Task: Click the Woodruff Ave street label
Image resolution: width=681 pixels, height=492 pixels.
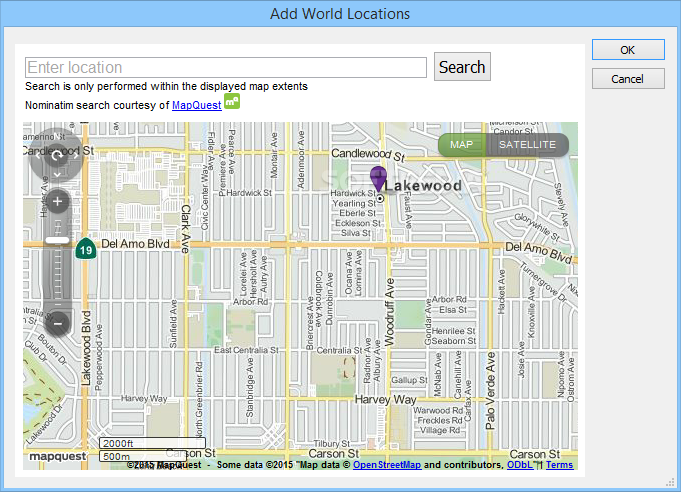Action: coord(390,312)
